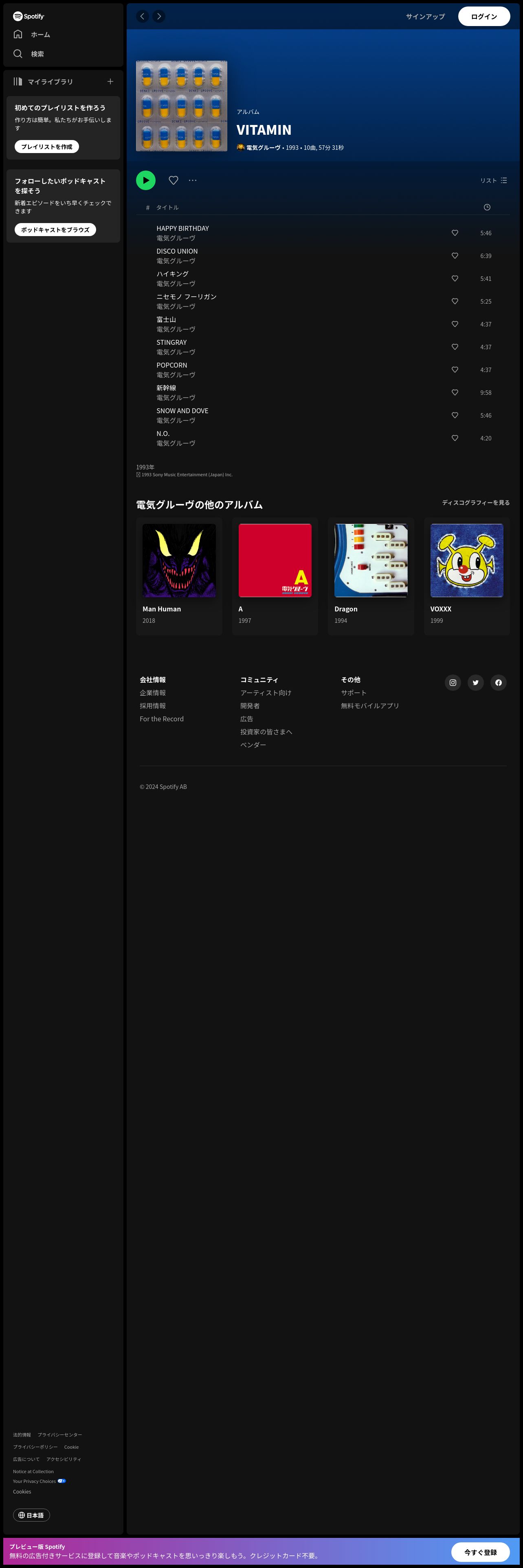
Task: Open プライバシーセンター sidebar link
Action: coord(59,1435)
